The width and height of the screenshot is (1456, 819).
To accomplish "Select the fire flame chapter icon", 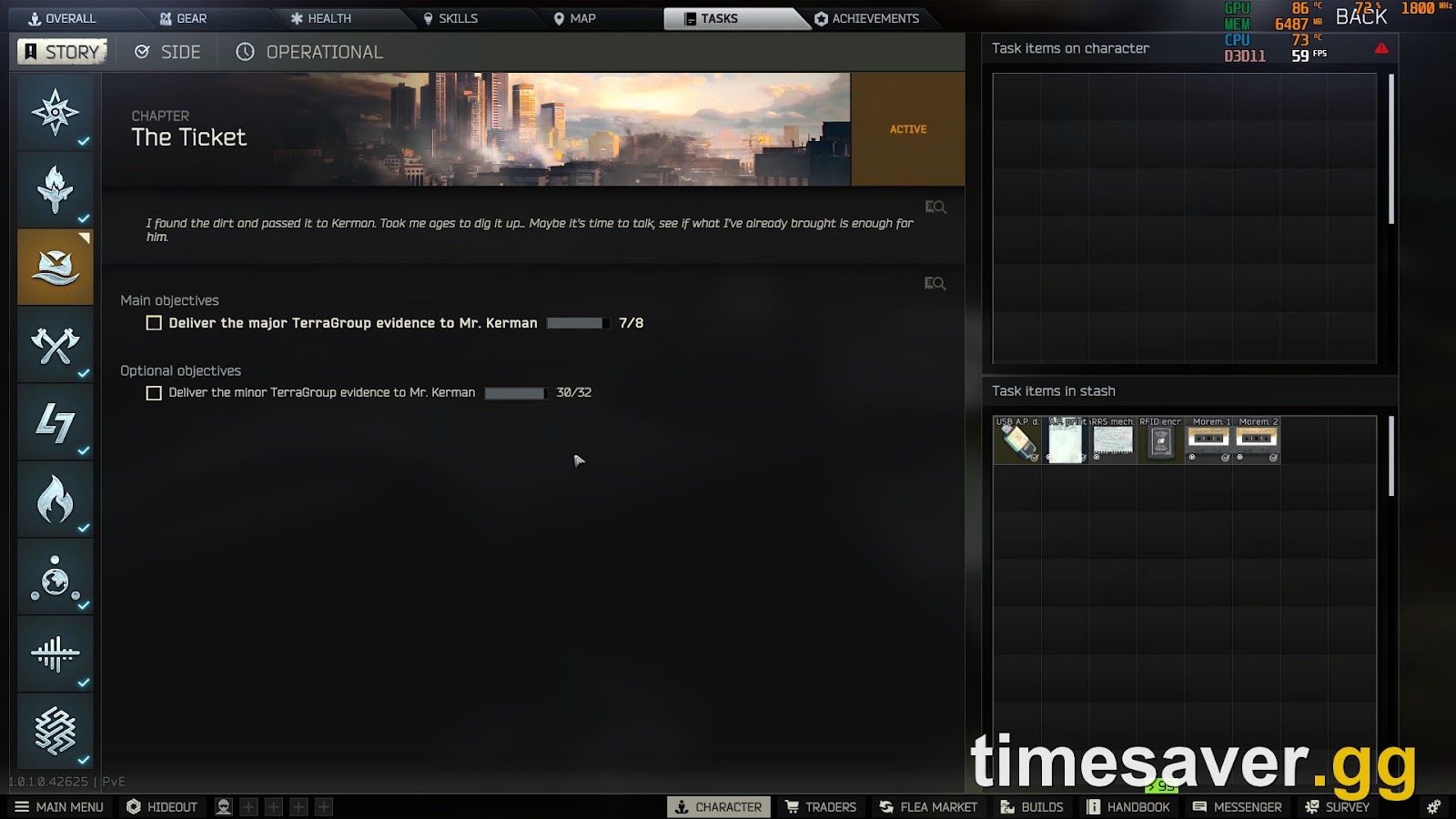I will (x=56, y=500).
